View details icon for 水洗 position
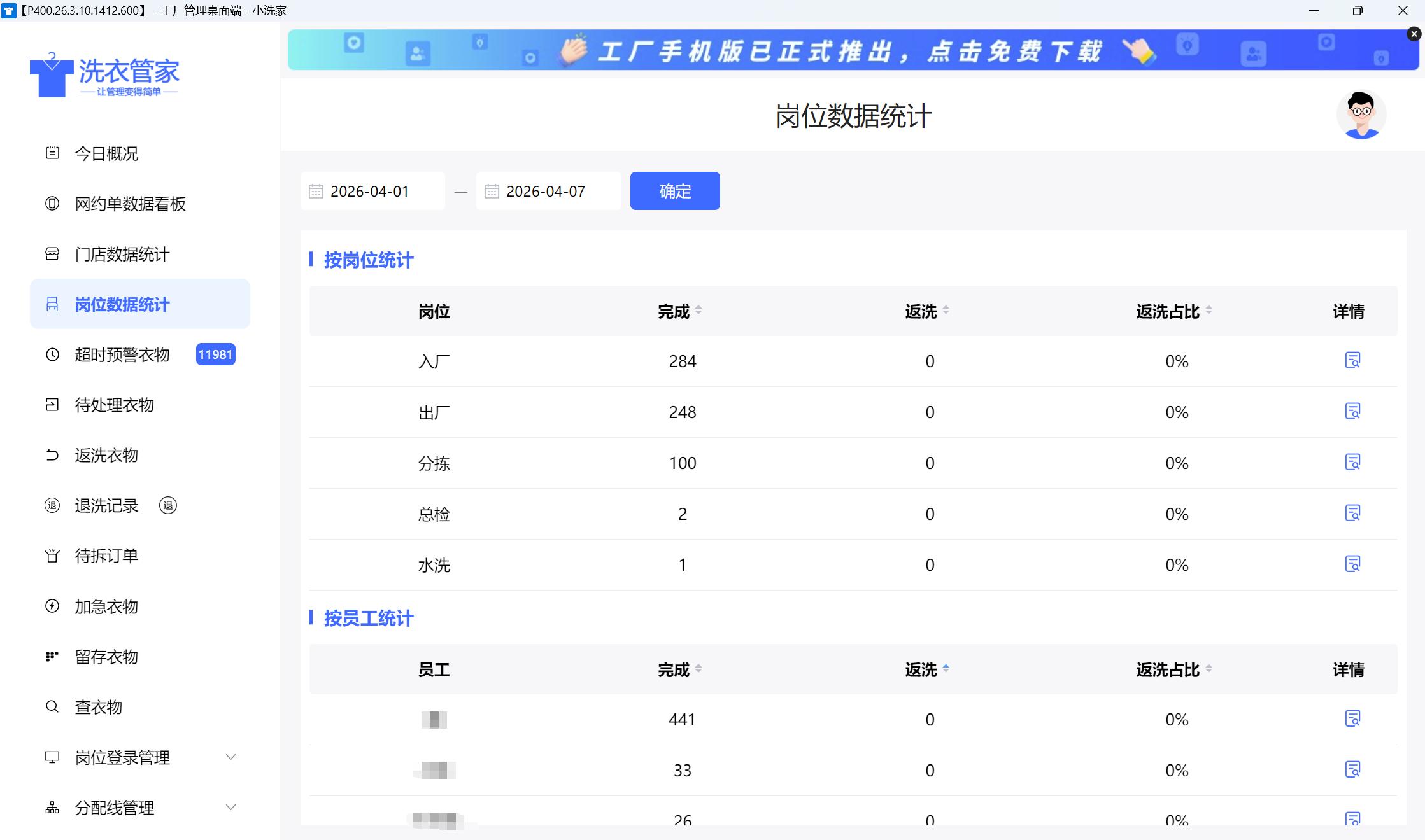Viewport: 1425px width, 840px height. click(1352, 564)
